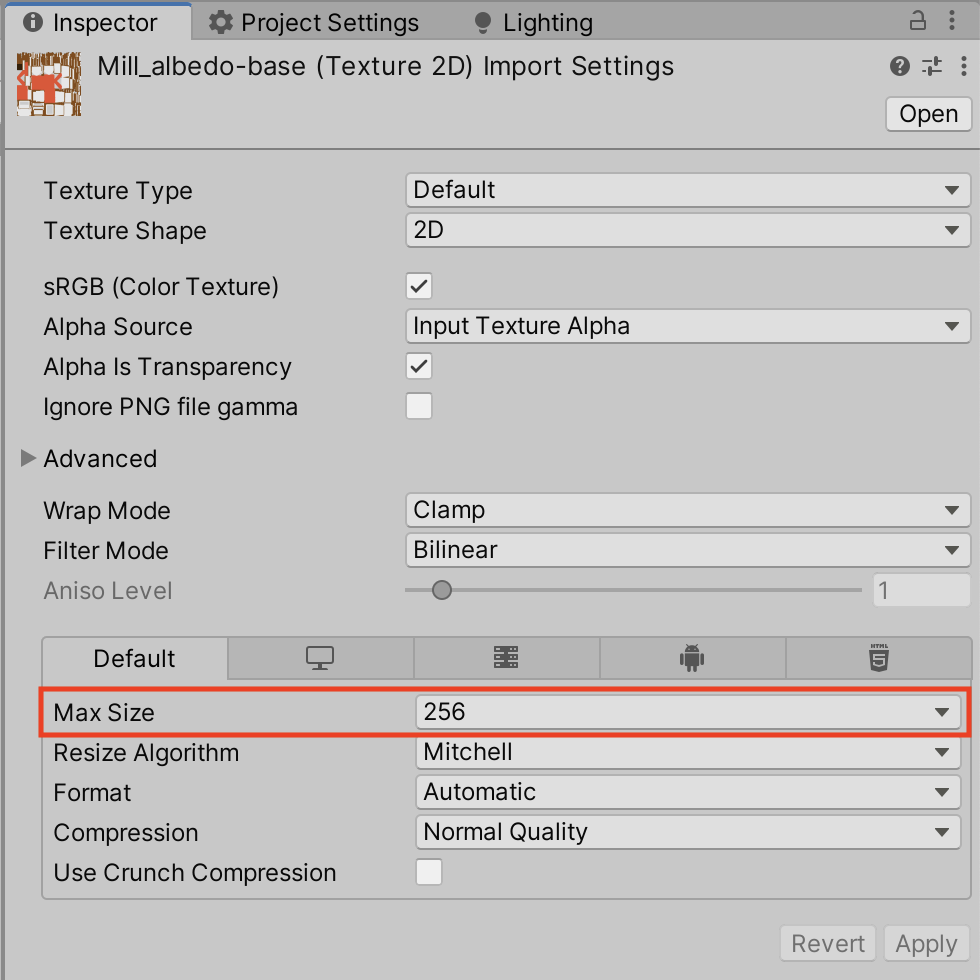980x980 pixels.
Task: Toggle the sRGB (Color Texture) checkbox
Action: [x=419, y=287]
